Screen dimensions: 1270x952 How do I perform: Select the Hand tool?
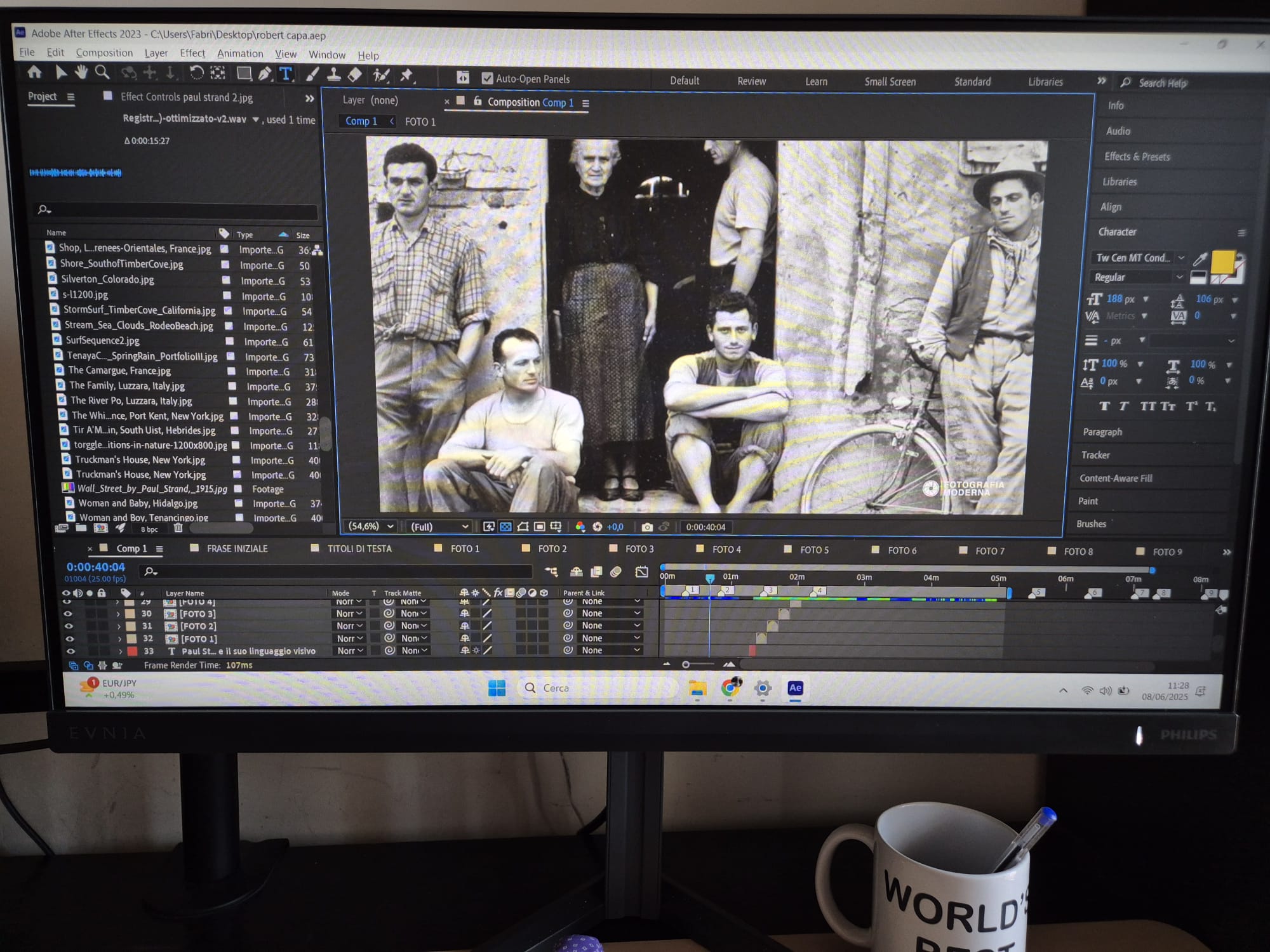pyautogui.click(x=81, y=72)
